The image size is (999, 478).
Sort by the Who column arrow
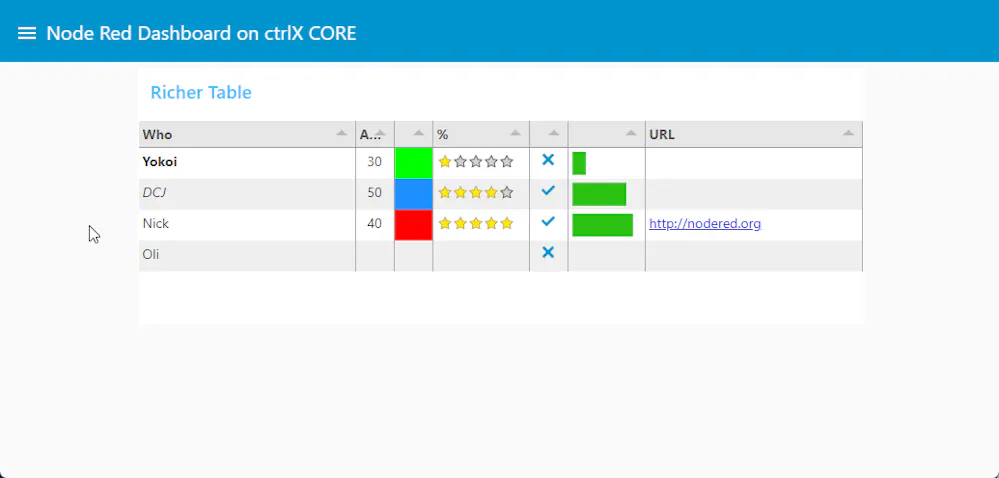[341, 133]
